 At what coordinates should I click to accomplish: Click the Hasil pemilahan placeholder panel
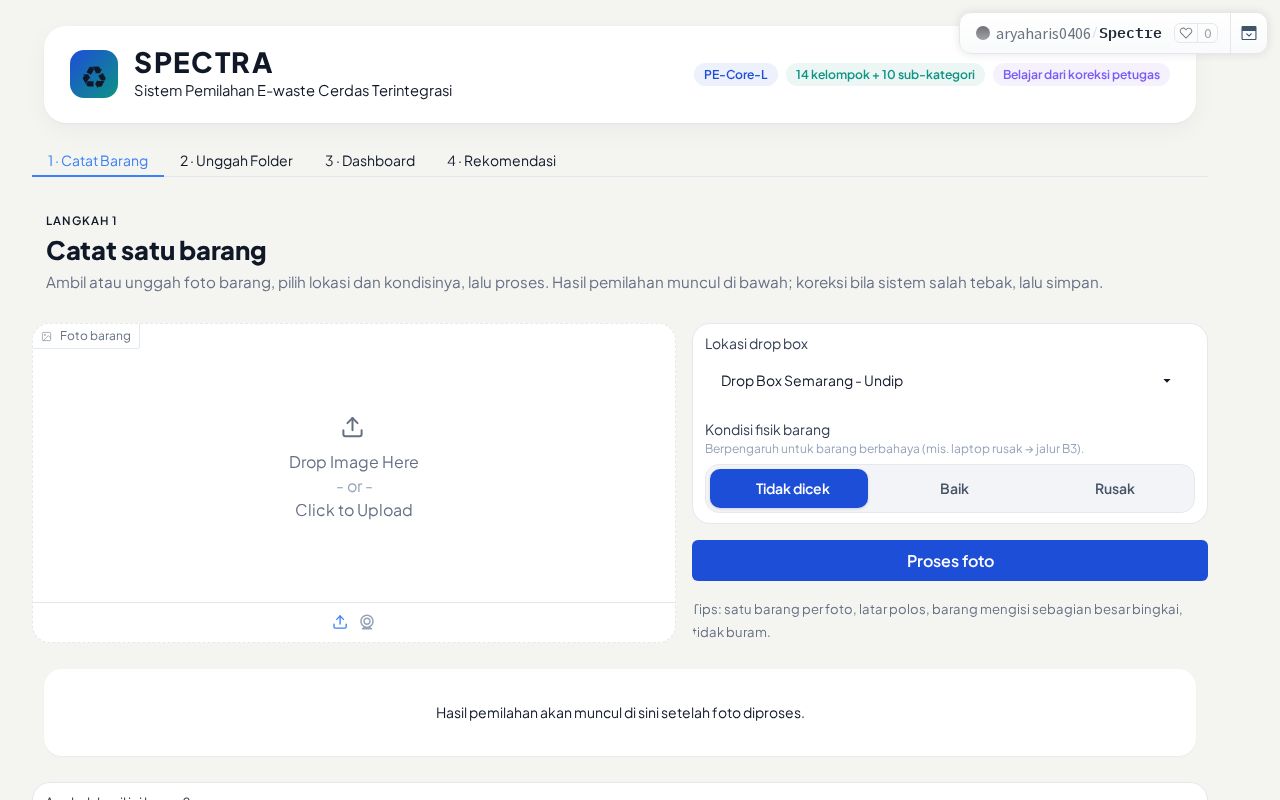click(x=620, y=713)
